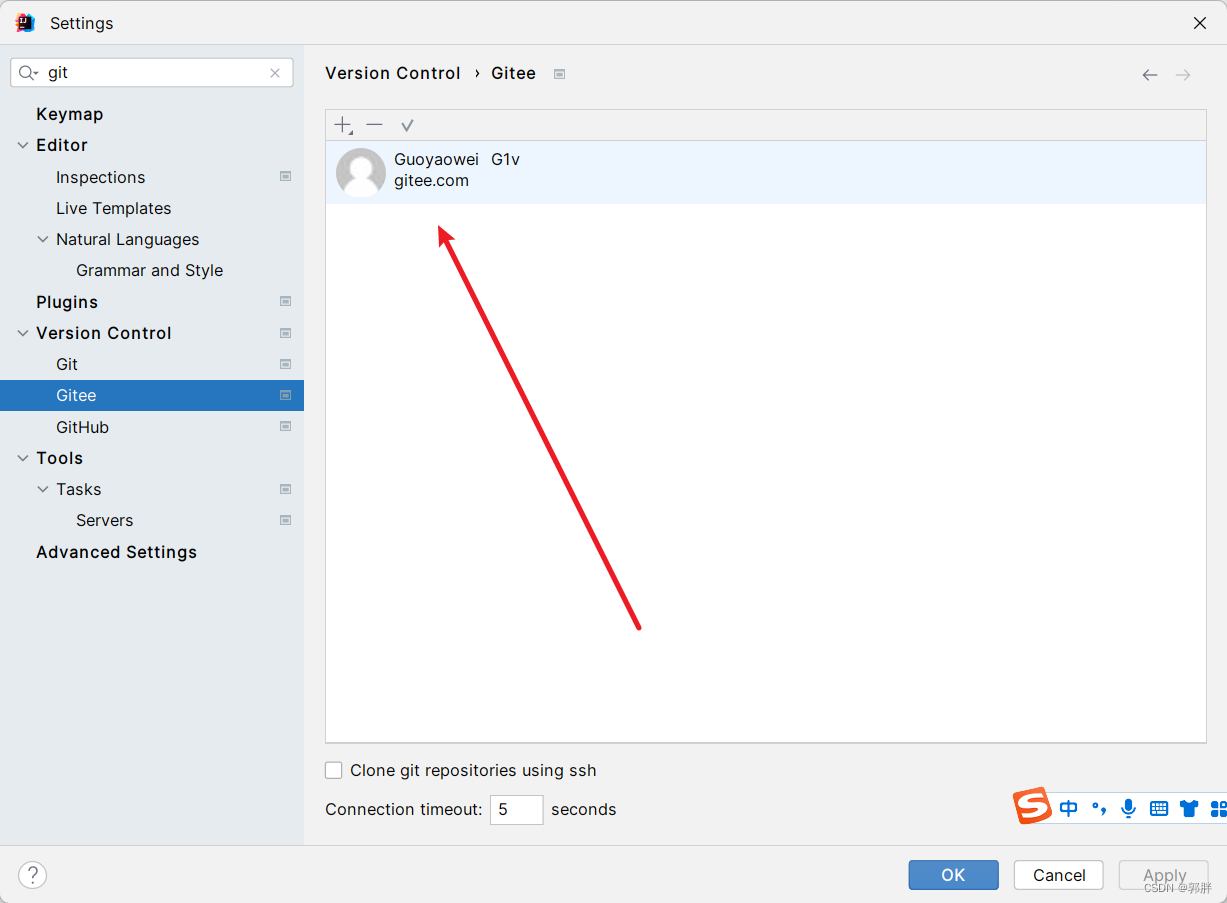Click project-level icon in Tasks row
The width and height of the screenshot is (1227, 903).
click(x=285, y=489)
